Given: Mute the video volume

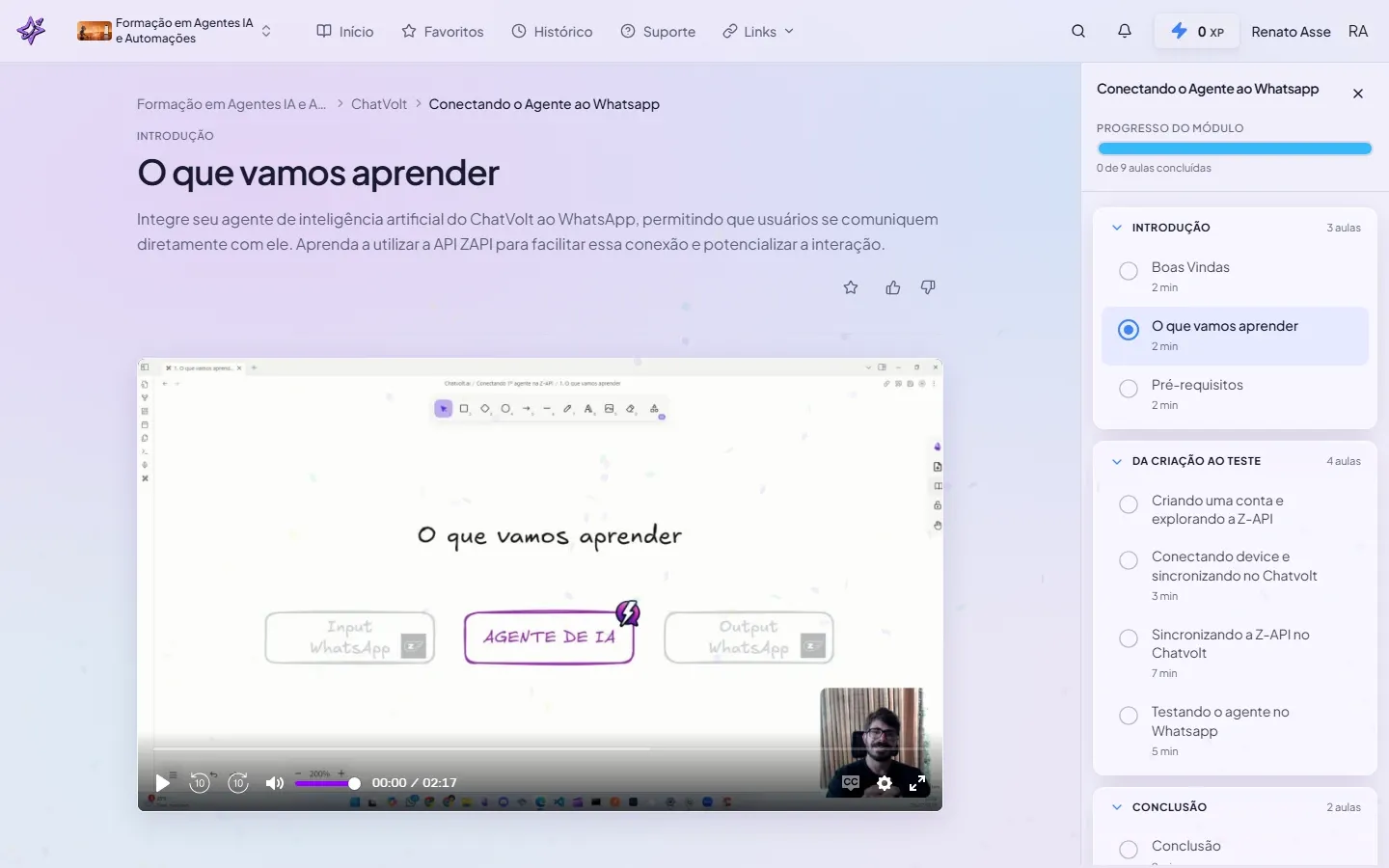Looking at the screenshot, I should point(275,782).
